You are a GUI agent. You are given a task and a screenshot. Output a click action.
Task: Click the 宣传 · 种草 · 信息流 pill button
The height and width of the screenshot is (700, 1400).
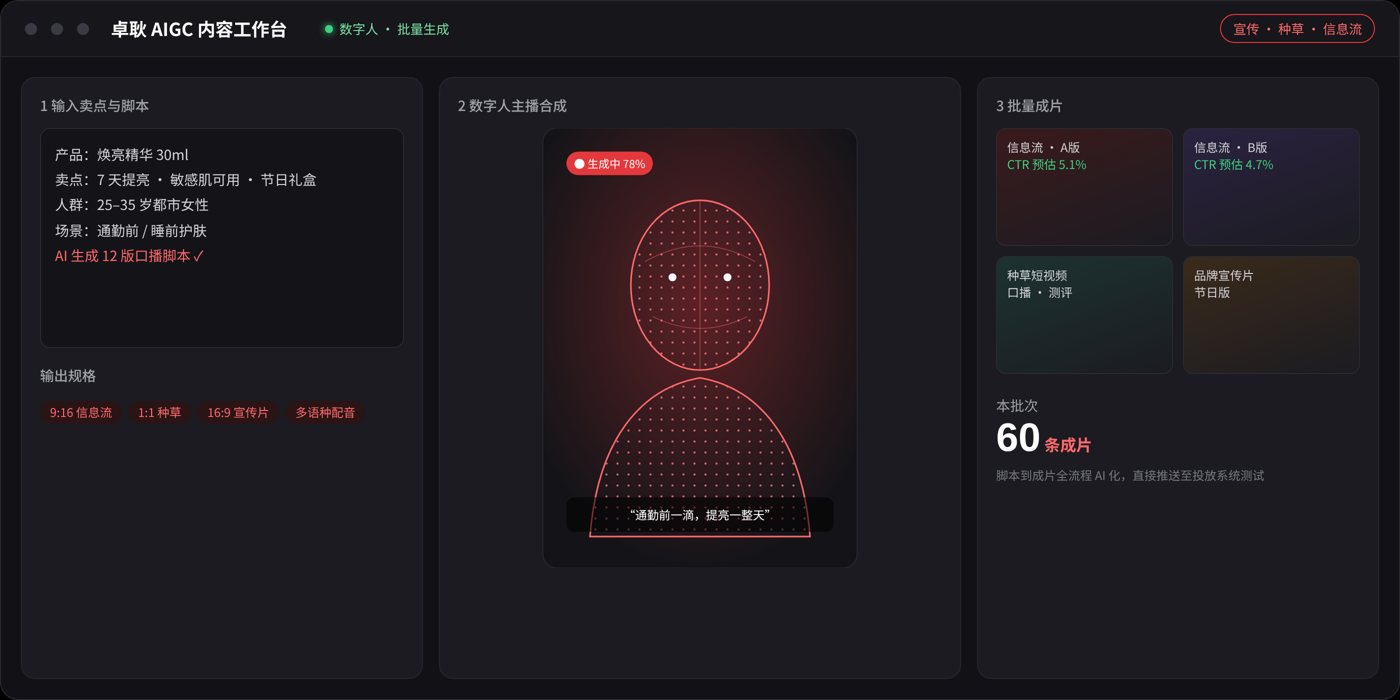pyautogui.click(x=1297, y=29)
